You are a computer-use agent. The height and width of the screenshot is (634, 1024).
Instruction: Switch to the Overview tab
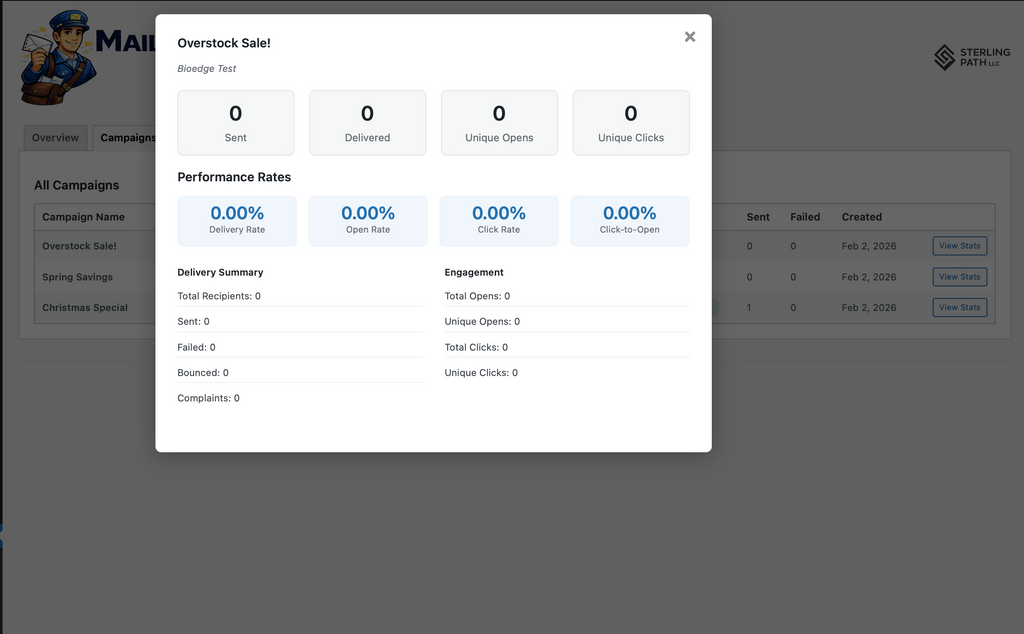(55, 138)
